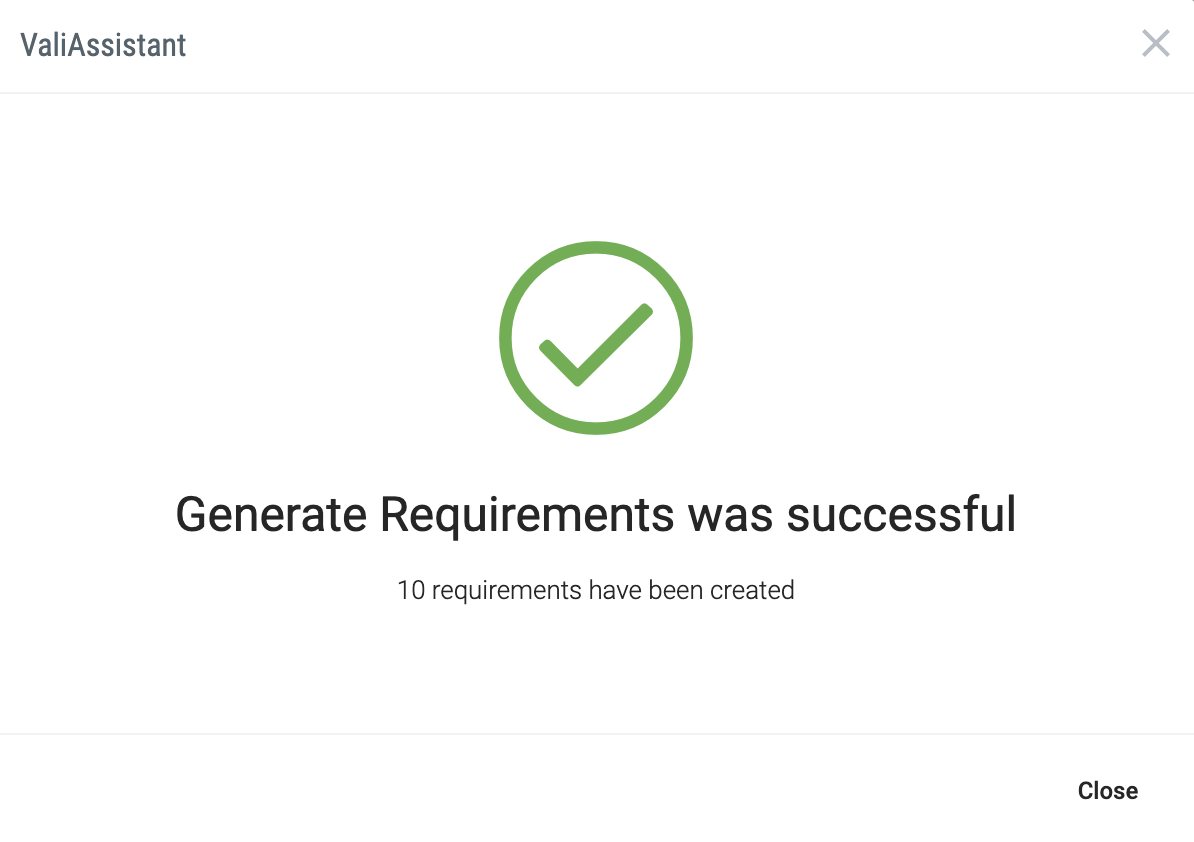Click the word "requirements" in the small message
Image resolution: width=1194 pixels, height=842 pixels.
506,592
